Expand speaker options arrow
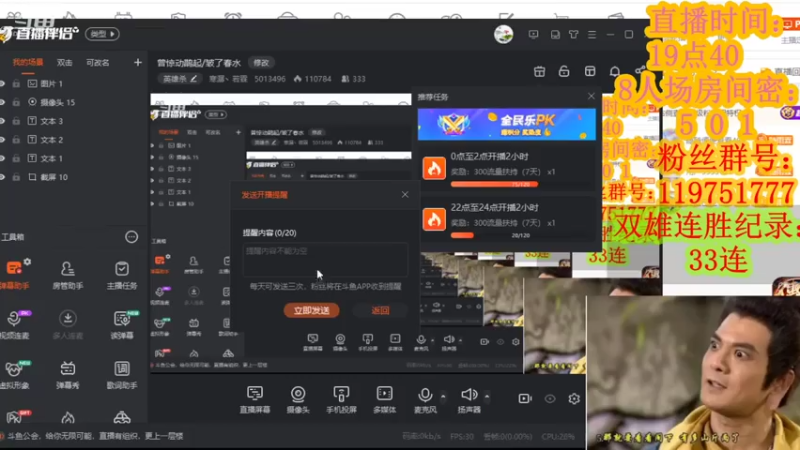The height and width of the screenshot is (450, 800). [487, 396]
